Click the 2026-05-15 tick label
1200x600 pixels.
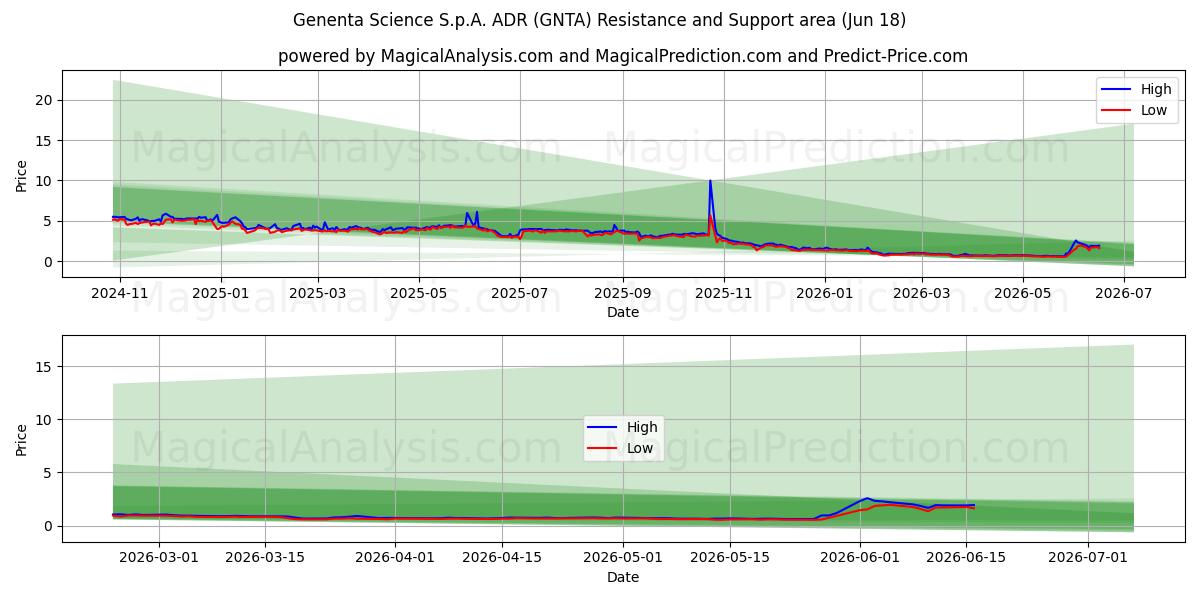(x=728, y=558)
